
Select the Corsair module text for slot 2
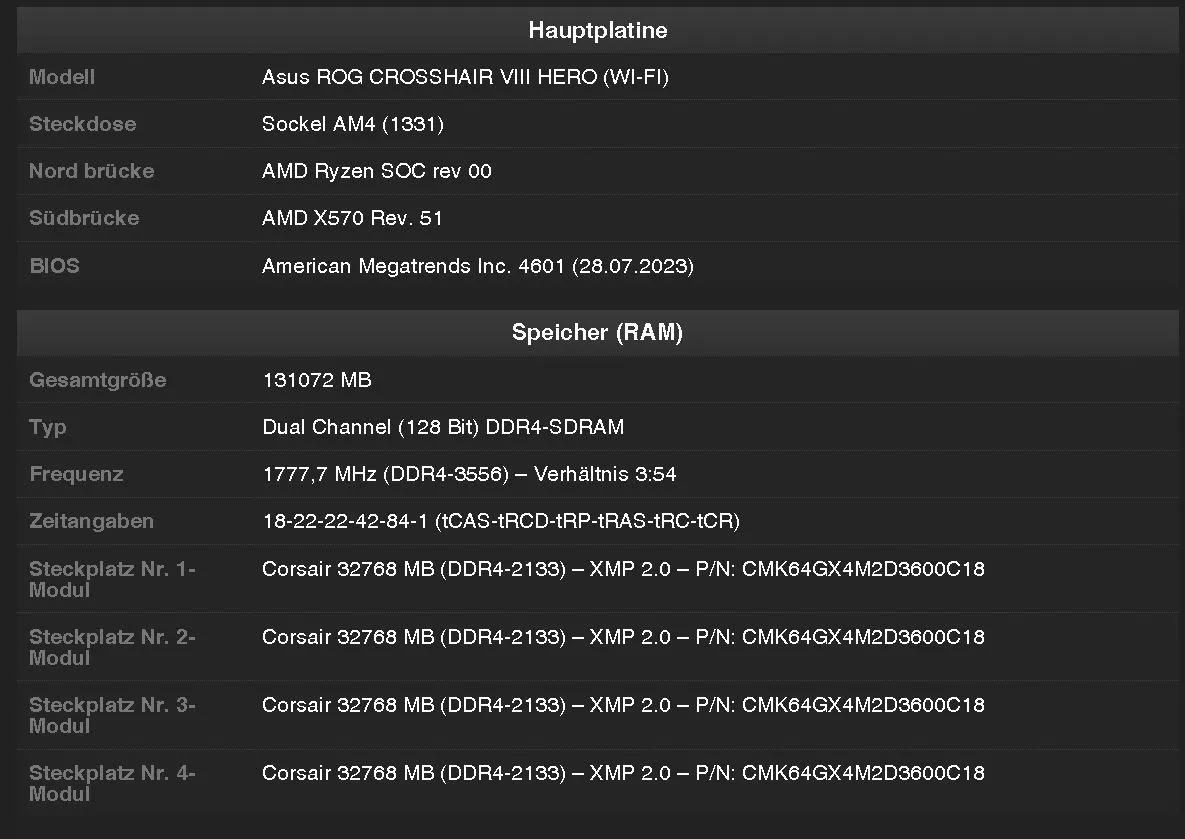click(x=623, y=637)
